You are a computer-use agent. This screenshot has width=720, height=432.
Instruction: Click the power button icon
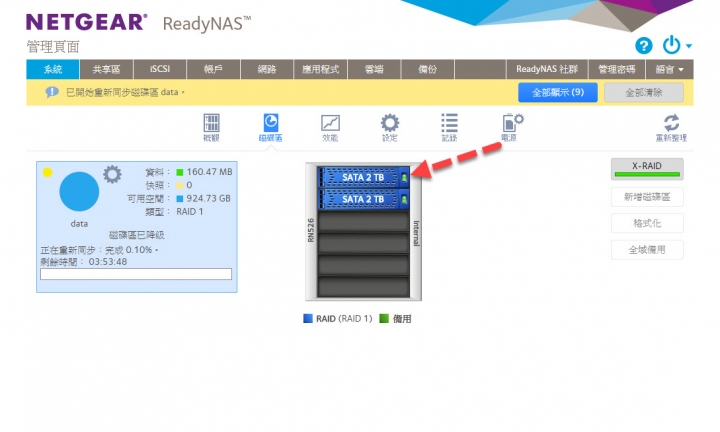671,45
